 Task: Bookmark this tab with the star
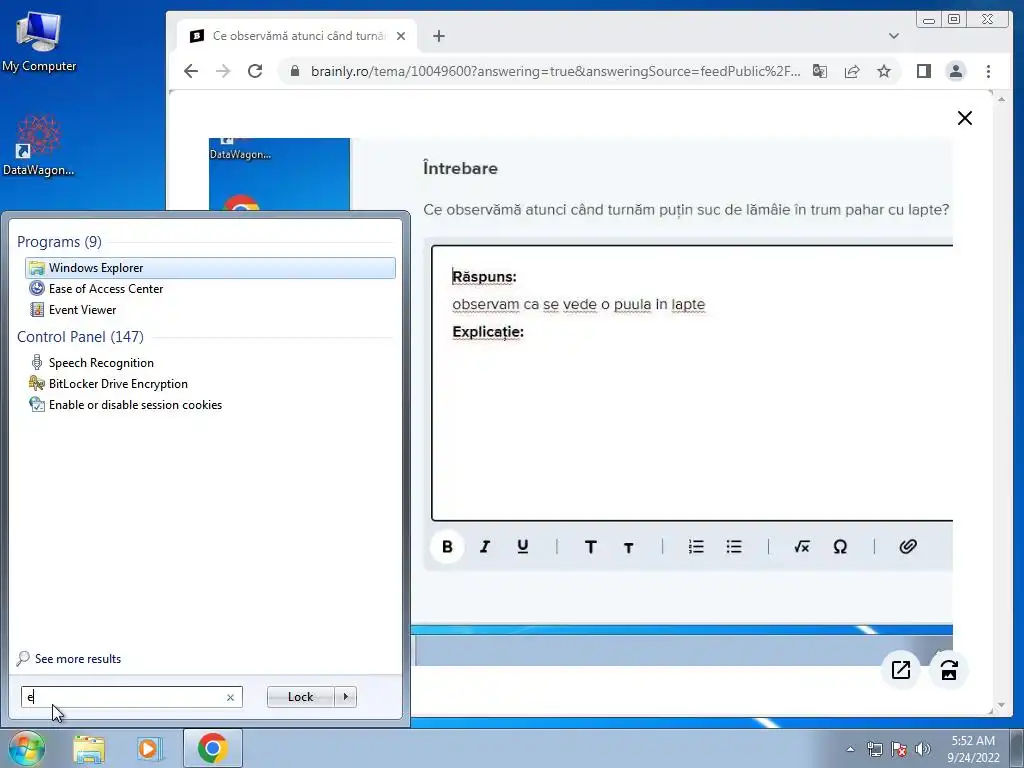[884, 71]
